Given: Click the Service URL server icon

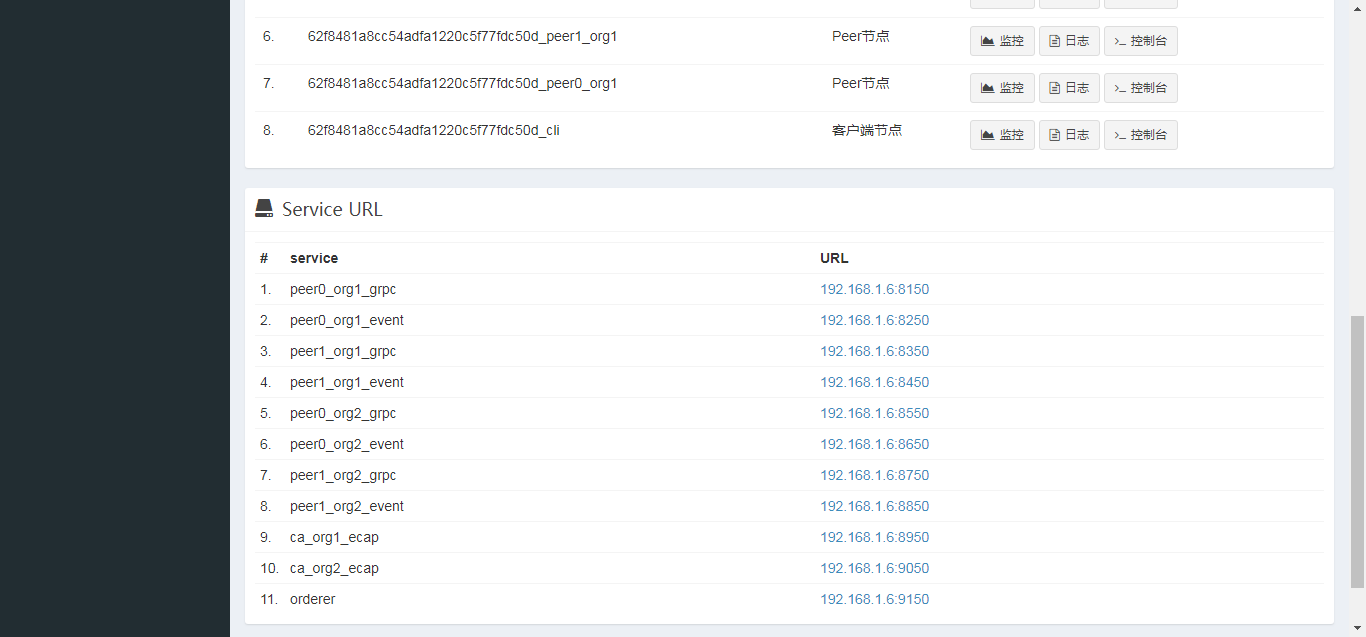Looking at the screenshot, I should pyautogui.click(x=264, y=209).
